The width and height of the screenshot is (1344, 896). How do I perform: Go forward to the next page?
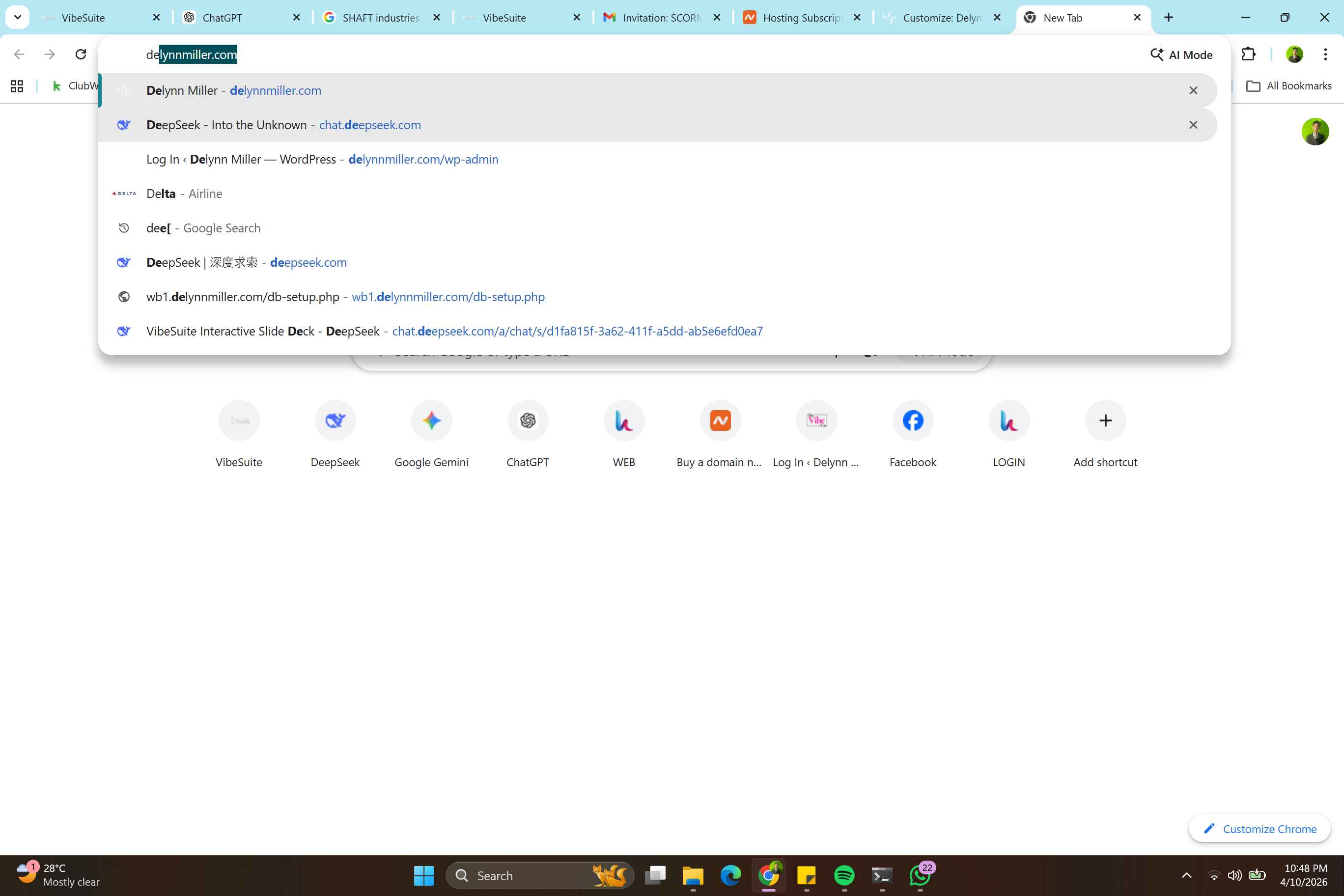pos(50,55)
